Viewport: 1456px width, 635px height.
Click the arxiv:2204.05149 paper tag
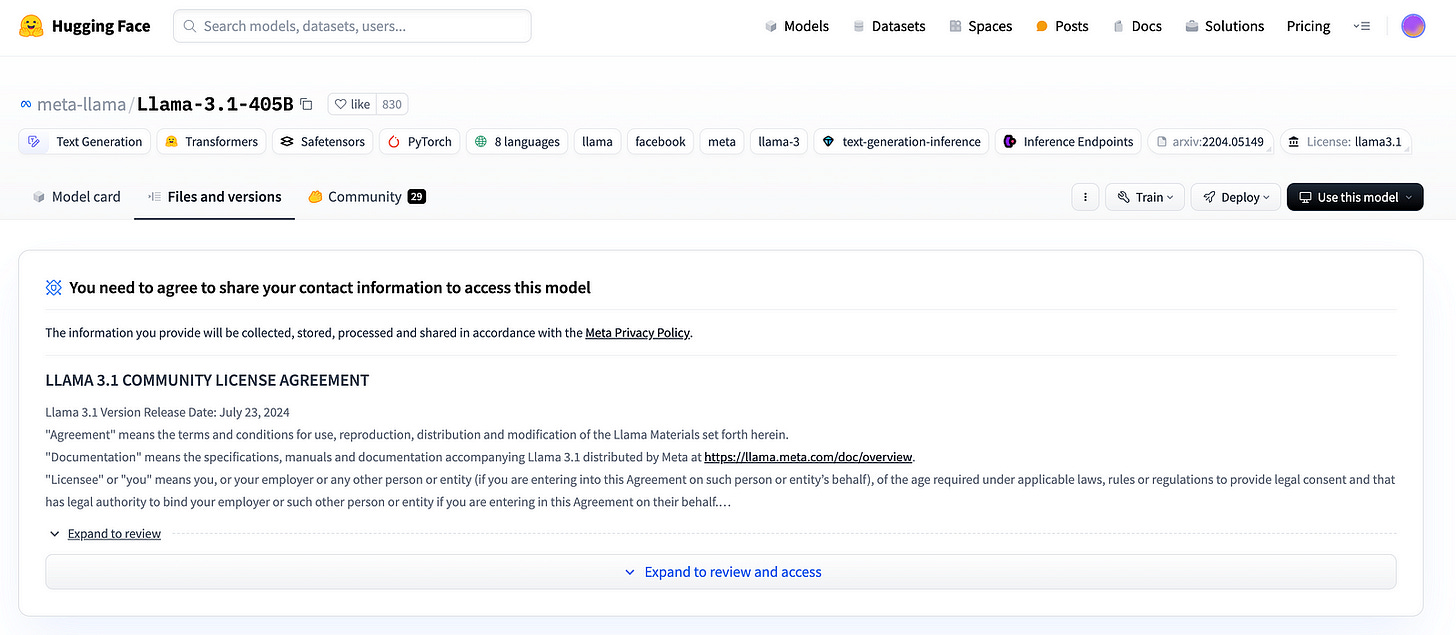1210,141
